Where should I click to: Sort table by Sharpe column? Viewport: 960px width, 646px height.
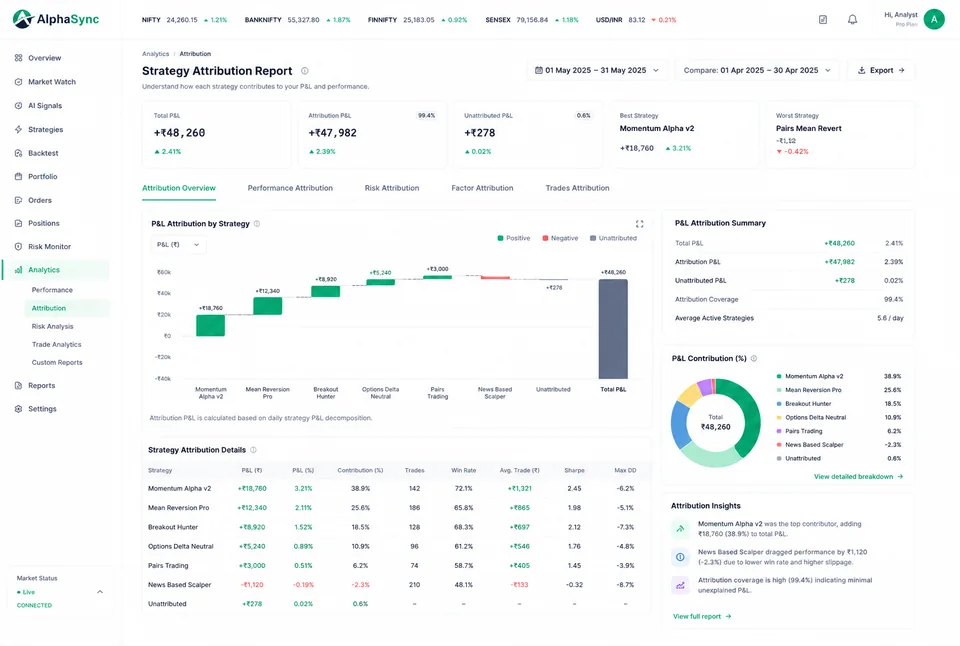(574, 470)
